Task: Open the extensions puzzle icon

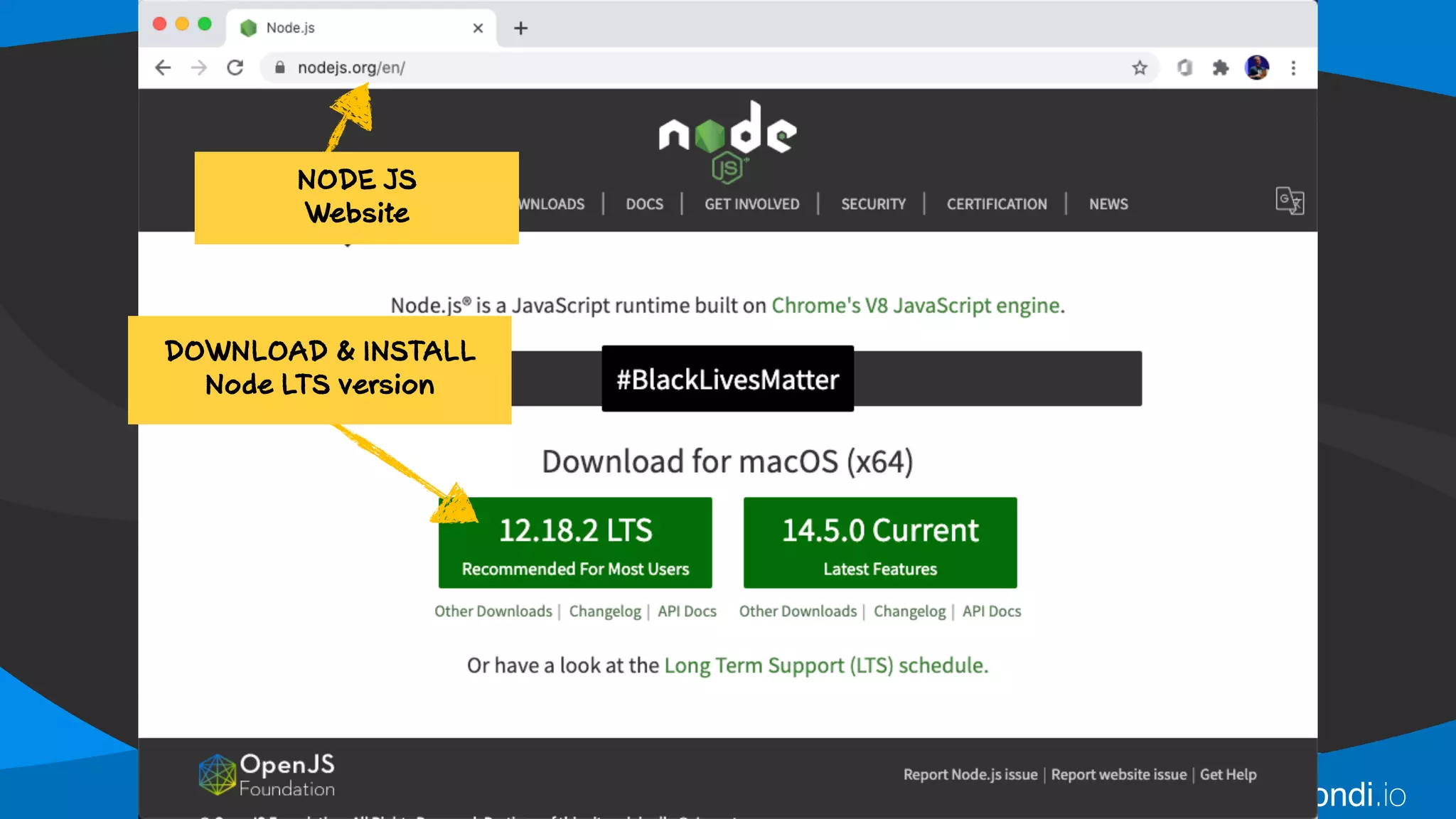Action: (1221, 68)
